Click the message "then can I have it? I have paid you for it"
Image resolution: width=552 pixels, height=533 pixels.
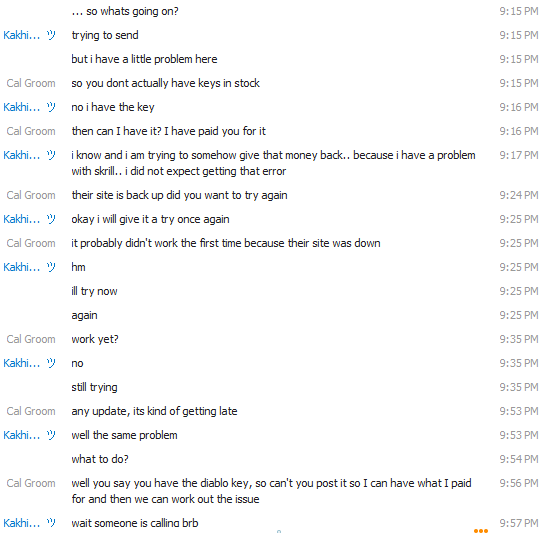point(169,131)
